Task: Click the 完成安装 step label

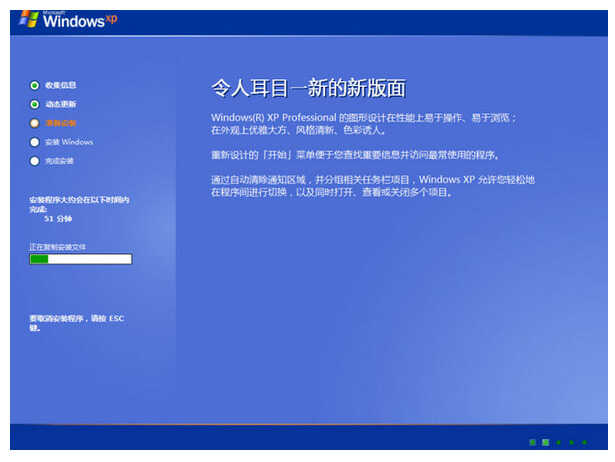Action: coord(59,161)
